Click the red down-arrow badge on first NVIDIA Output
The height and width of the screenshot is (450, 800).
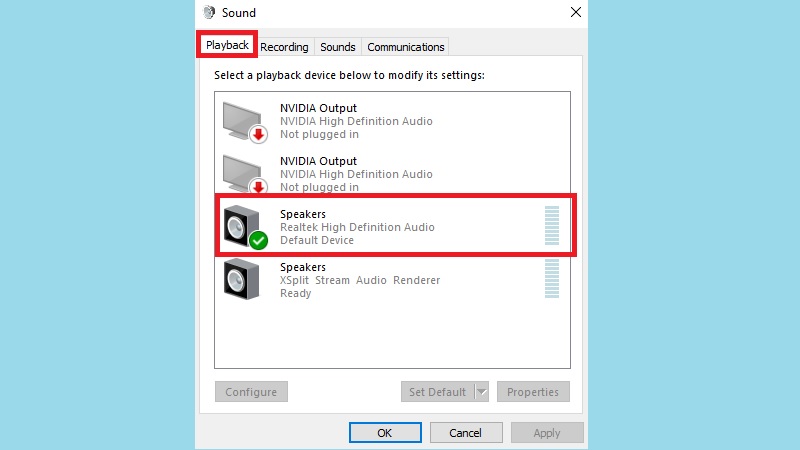tap(259, 134)
